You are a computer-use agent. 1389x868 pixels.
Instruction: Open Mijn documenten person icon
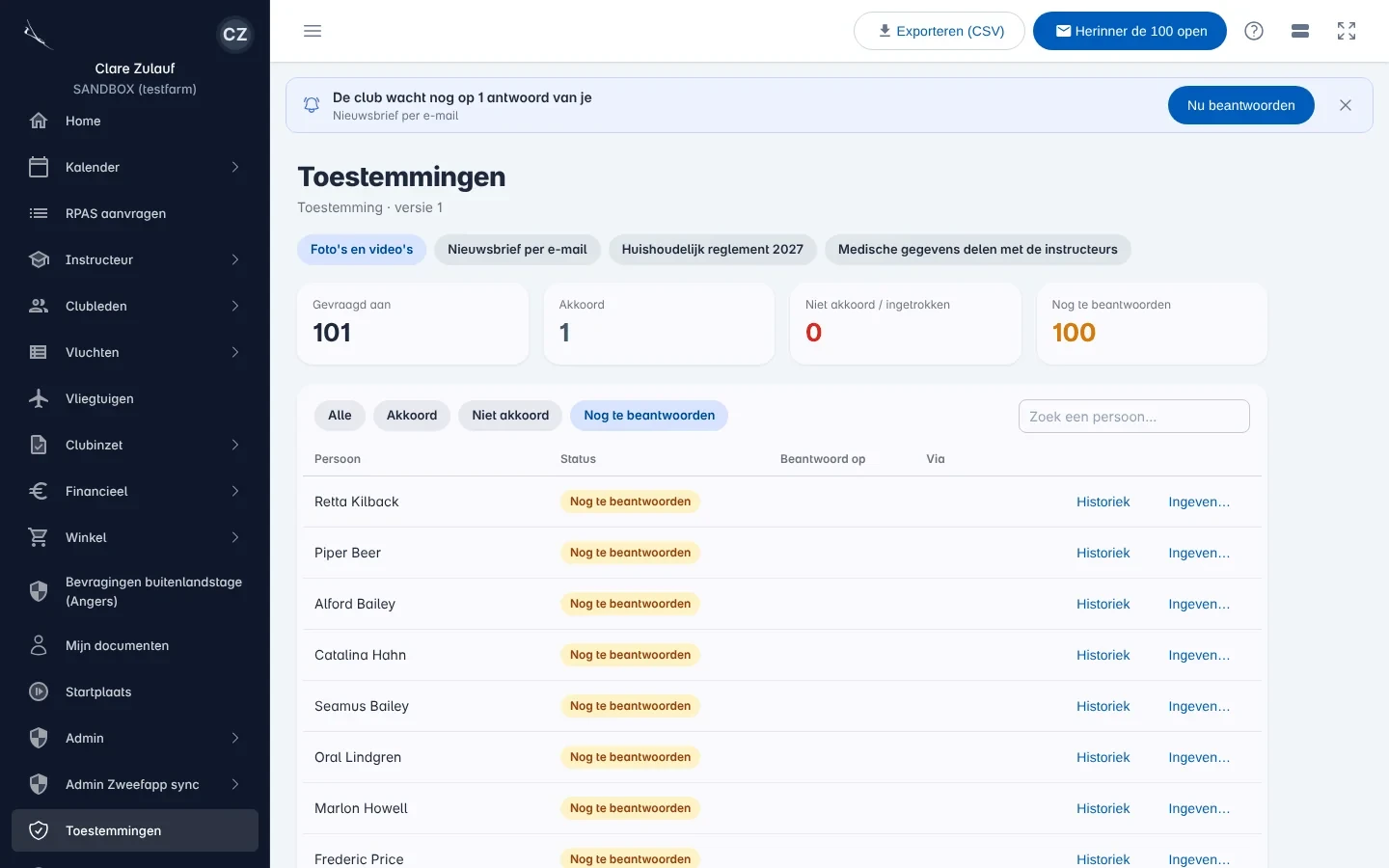click(x=39, y=645)
